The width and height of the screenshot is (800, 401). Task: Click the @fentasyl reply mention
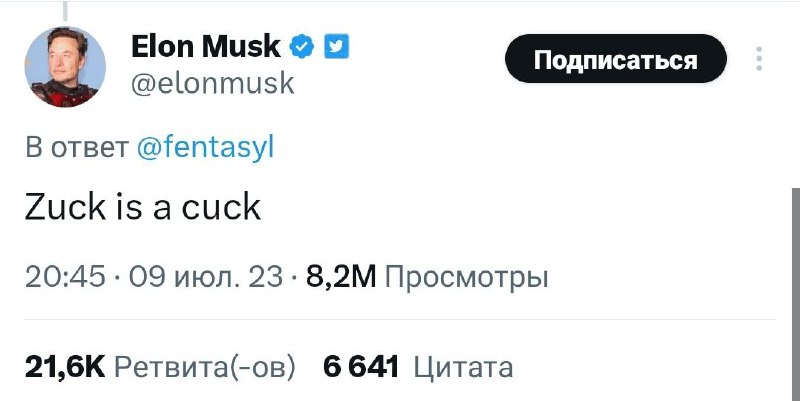click(x=204, y=149)
